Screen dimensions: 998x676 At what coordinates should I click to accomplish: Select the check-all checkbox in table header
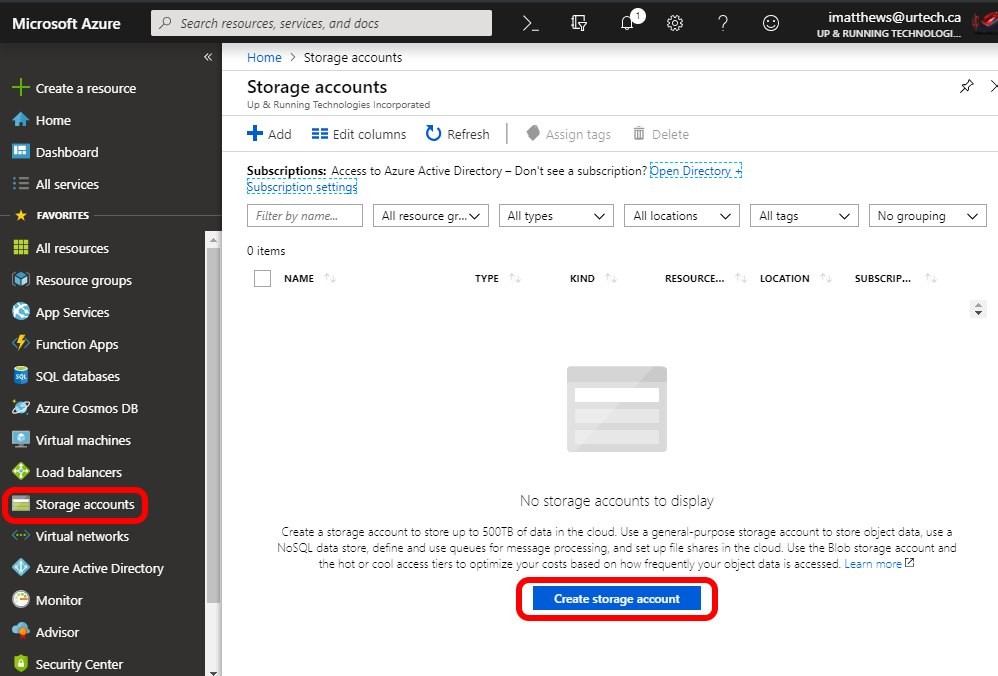pos(262,279)
